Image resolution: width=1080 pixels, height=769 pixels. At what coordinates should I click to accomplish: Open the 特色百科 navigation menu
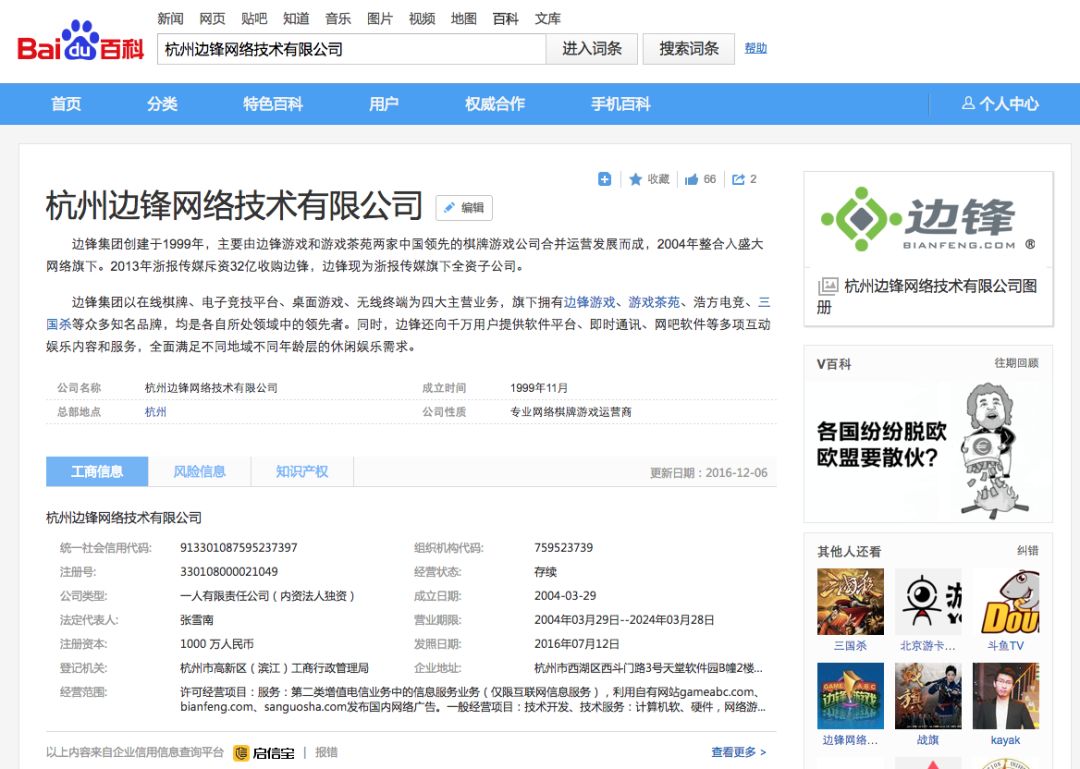coord(272,104)
